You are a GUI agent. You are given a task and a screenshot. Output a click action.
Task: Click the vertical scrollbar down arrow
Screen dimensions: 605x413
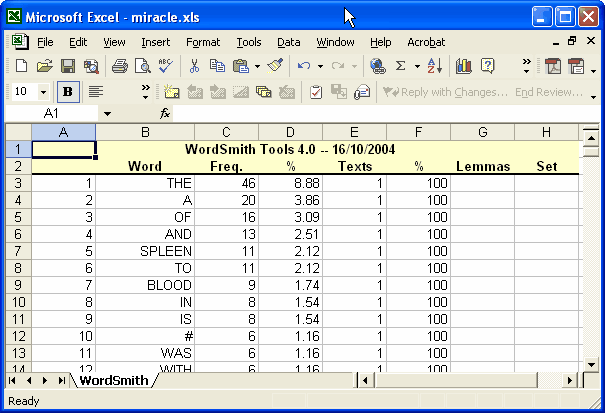[591, 364]
